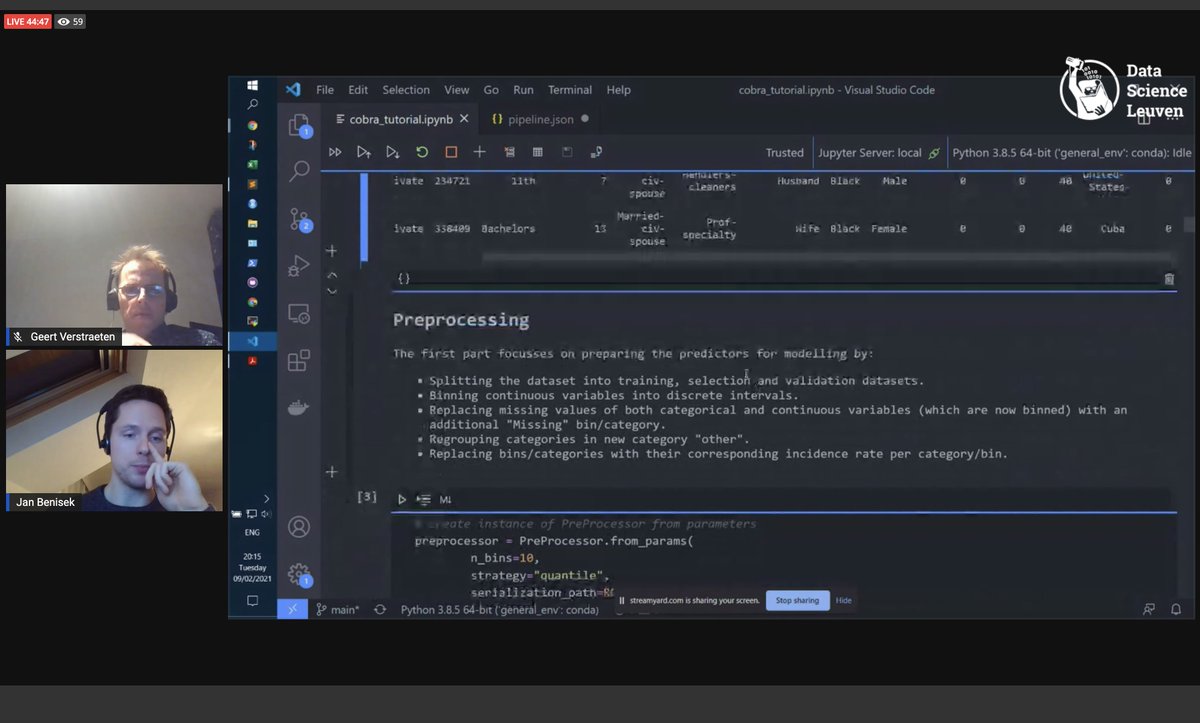Run cell [3] with the play icon
Screen dimensions: 1200x723
[402, 499]
